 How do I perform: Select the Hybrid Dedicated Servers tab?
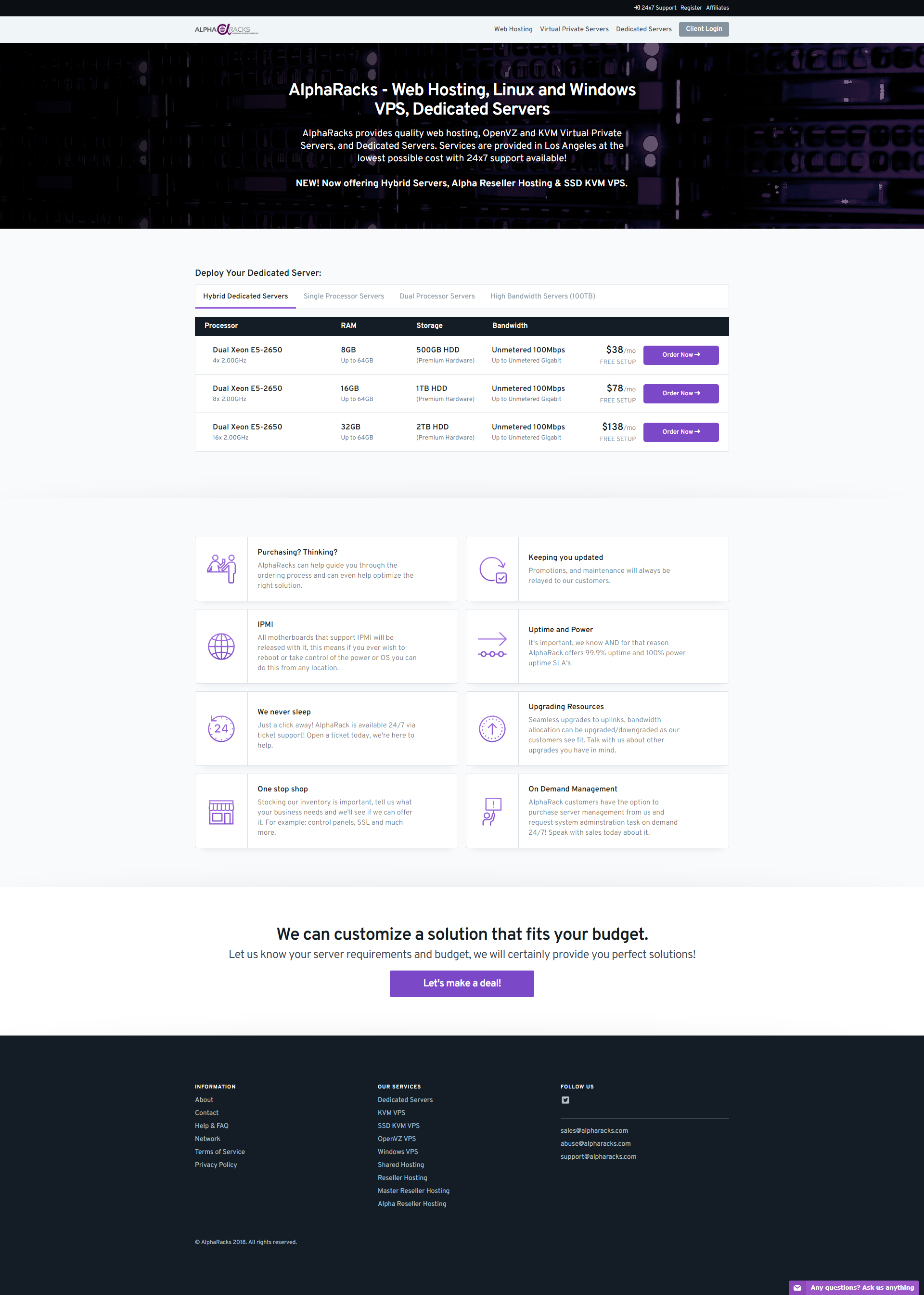(x=245, y=296)
